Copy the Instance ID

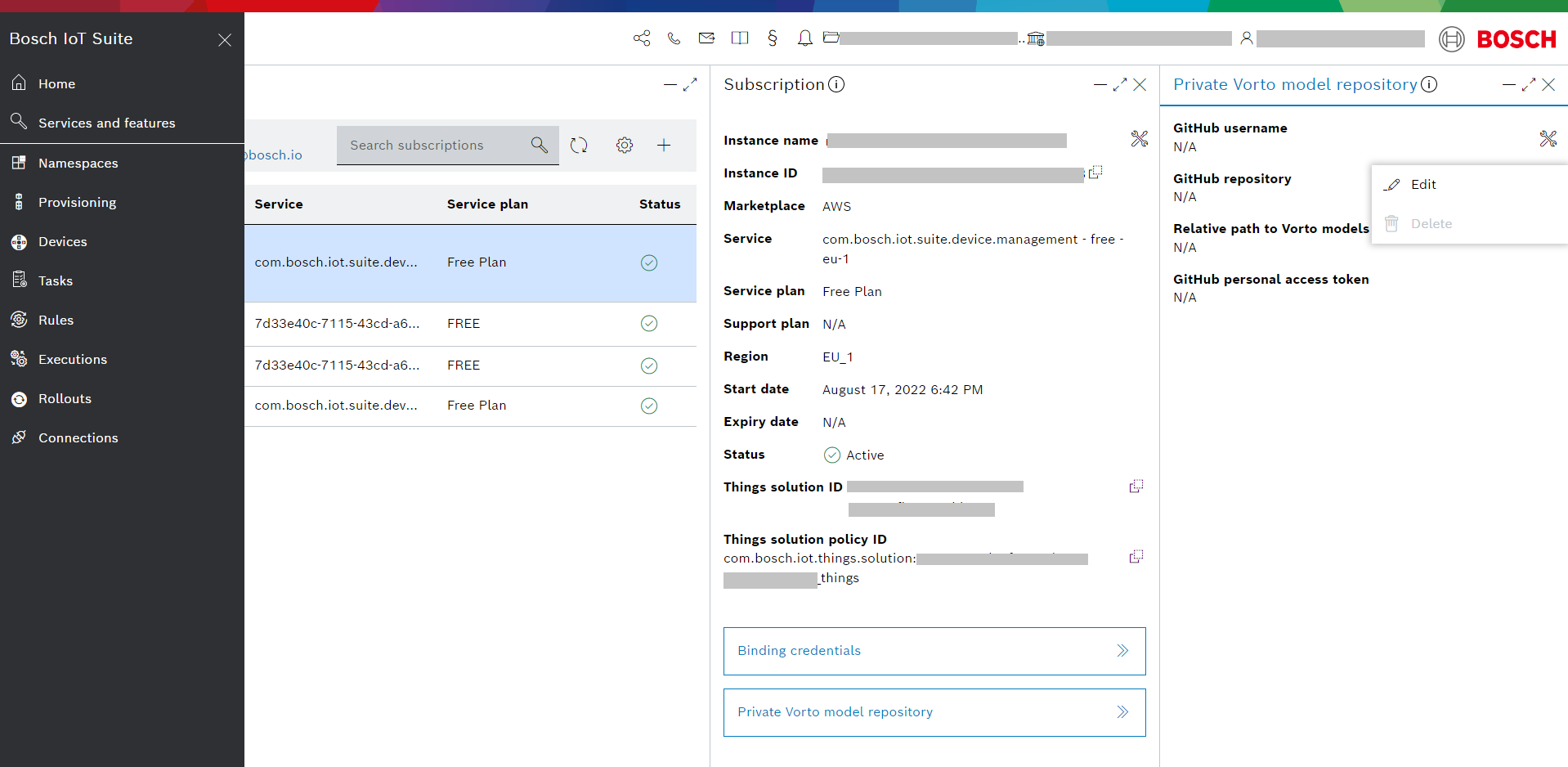click(x=1095, y=172)
